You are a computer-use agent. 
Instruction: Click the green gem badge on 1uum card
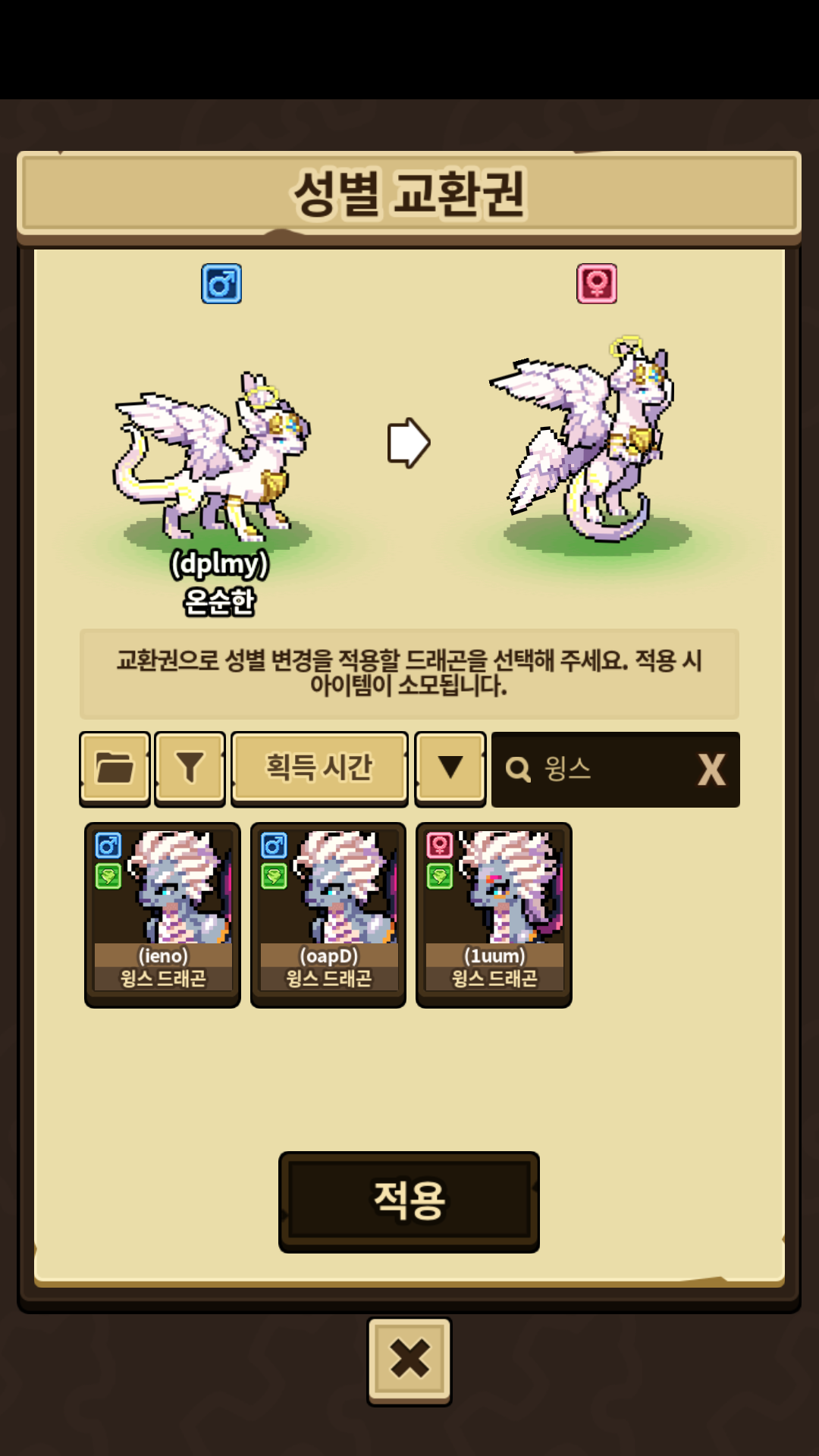tap(440, 877)
